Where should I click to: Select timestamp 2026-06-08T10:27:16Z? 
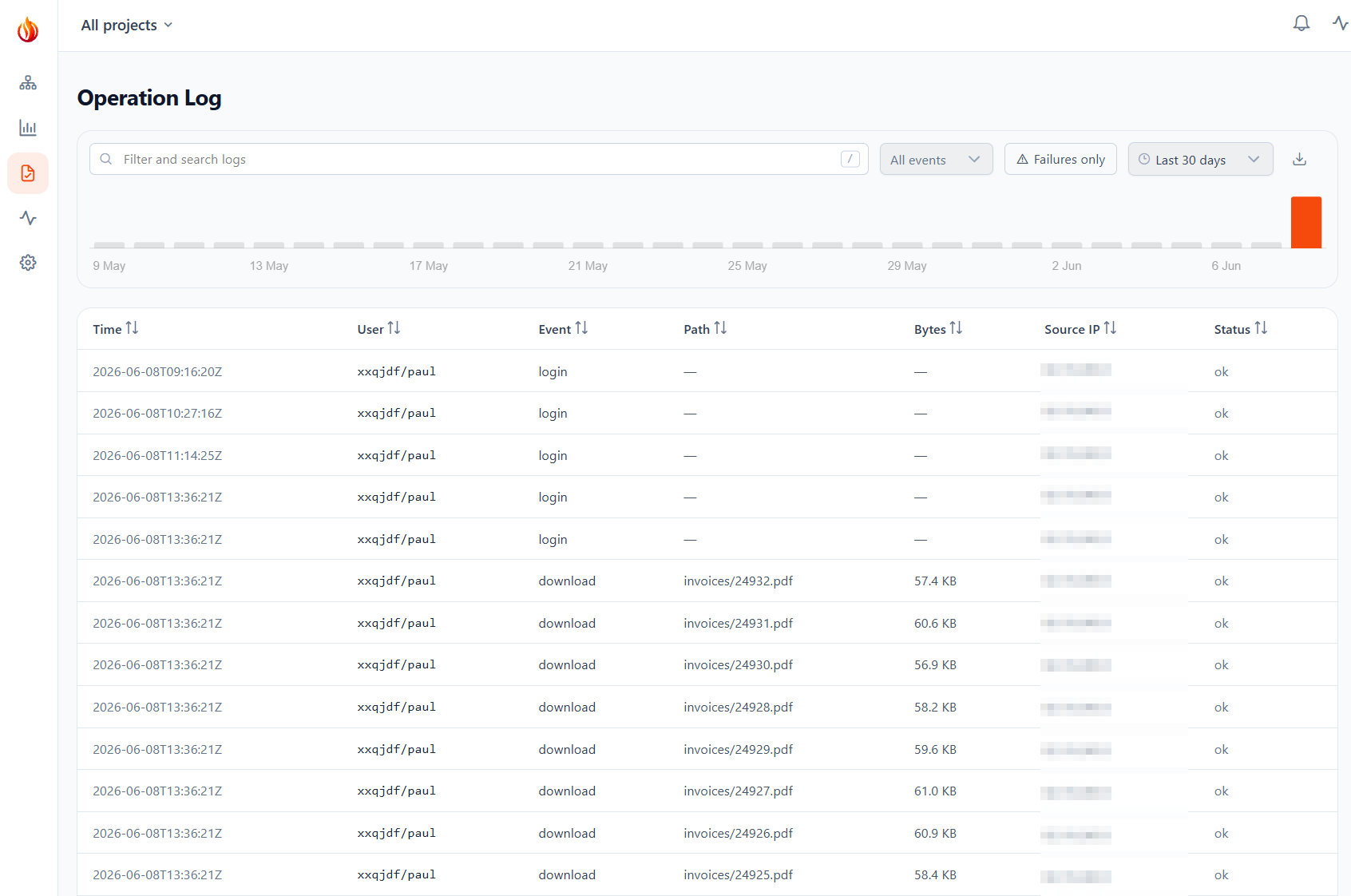157,413
